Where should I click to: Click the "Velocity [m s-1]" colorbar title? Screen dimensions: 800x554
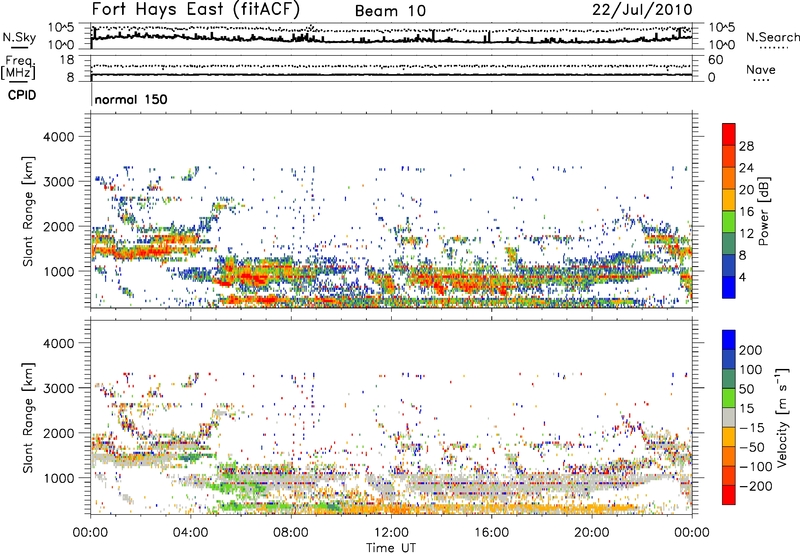tap(782, 417)
